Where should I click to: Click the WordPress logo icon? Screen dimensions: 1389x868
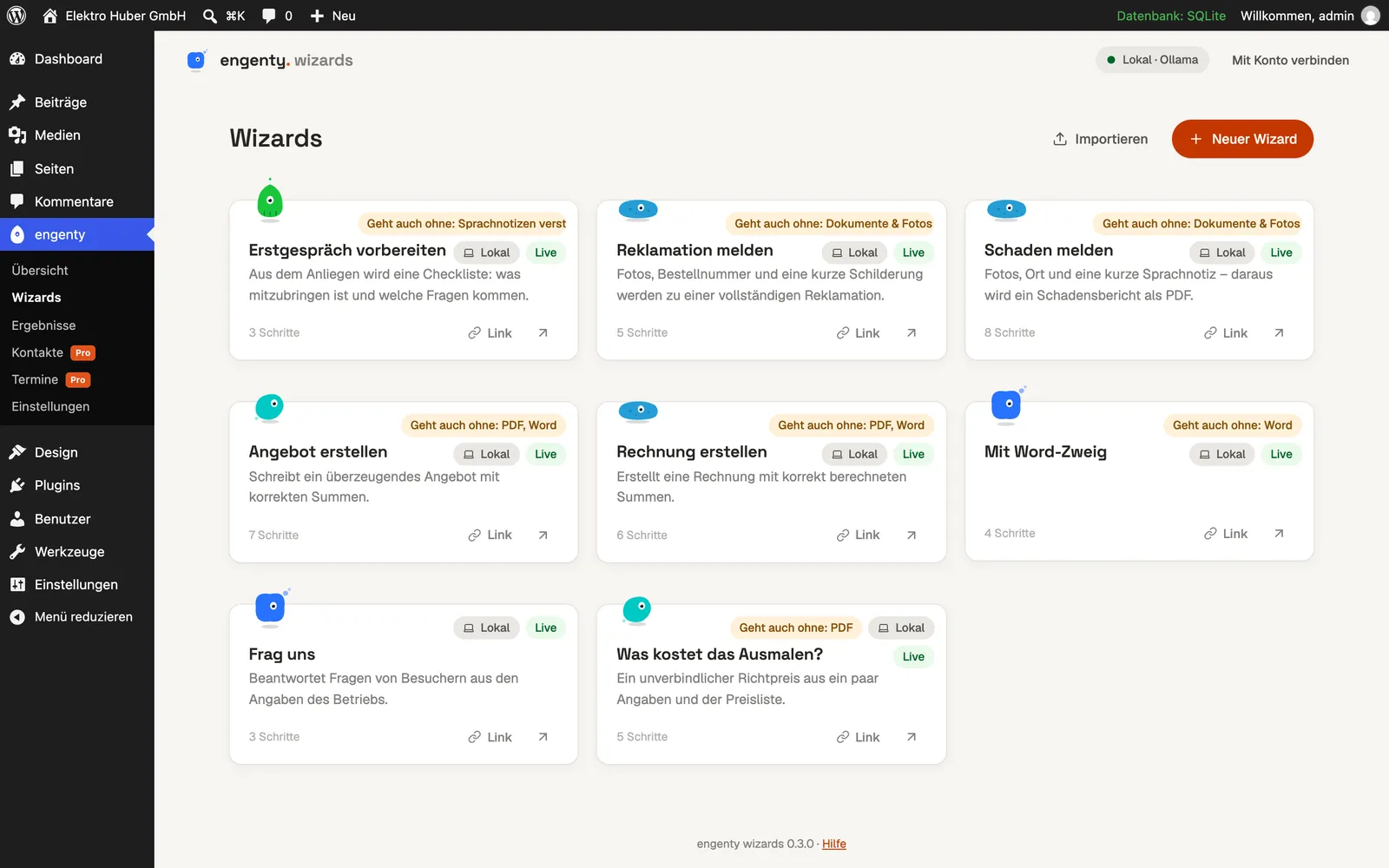click(x=16, y=16)
